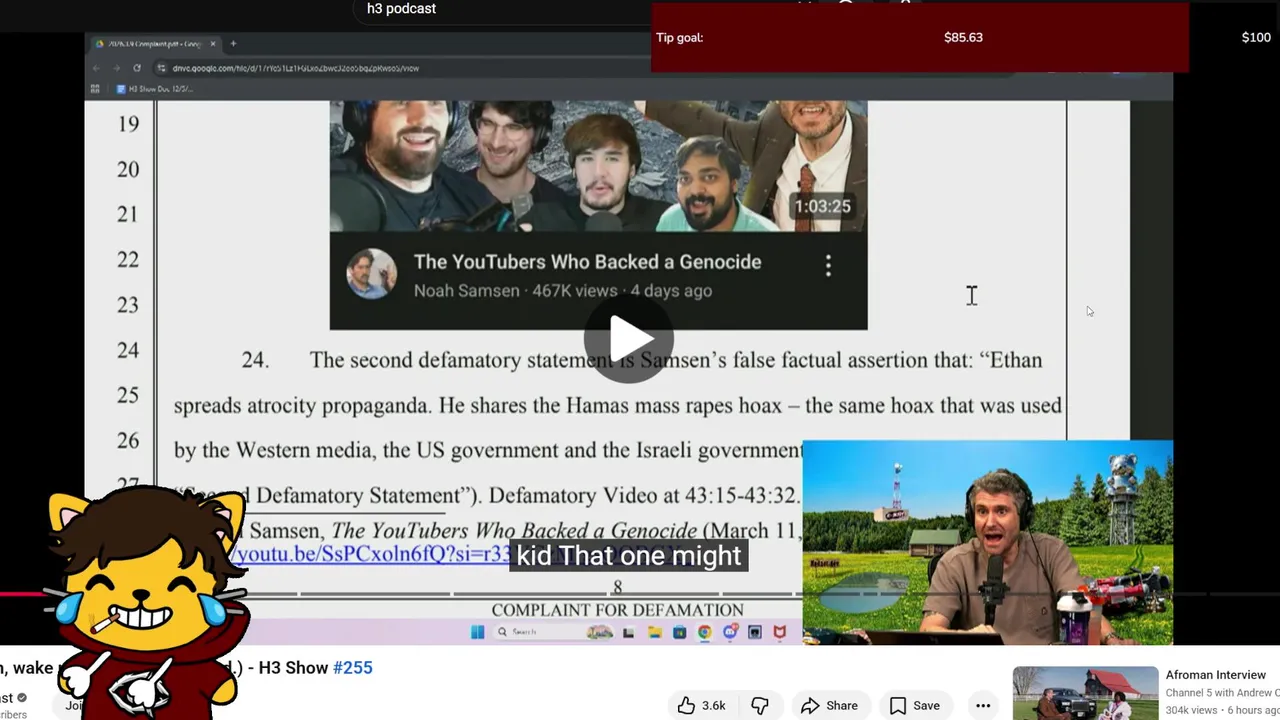This screenshot has height=720, width=1280.
Task: Open the Afroman Interview thumbnail
Action: 1085,693
